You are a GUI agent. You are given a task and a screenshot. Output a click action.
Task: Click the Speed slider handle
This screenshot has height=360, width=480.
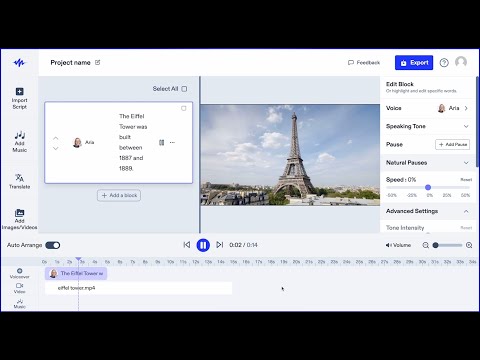click(x=428, y=187)
